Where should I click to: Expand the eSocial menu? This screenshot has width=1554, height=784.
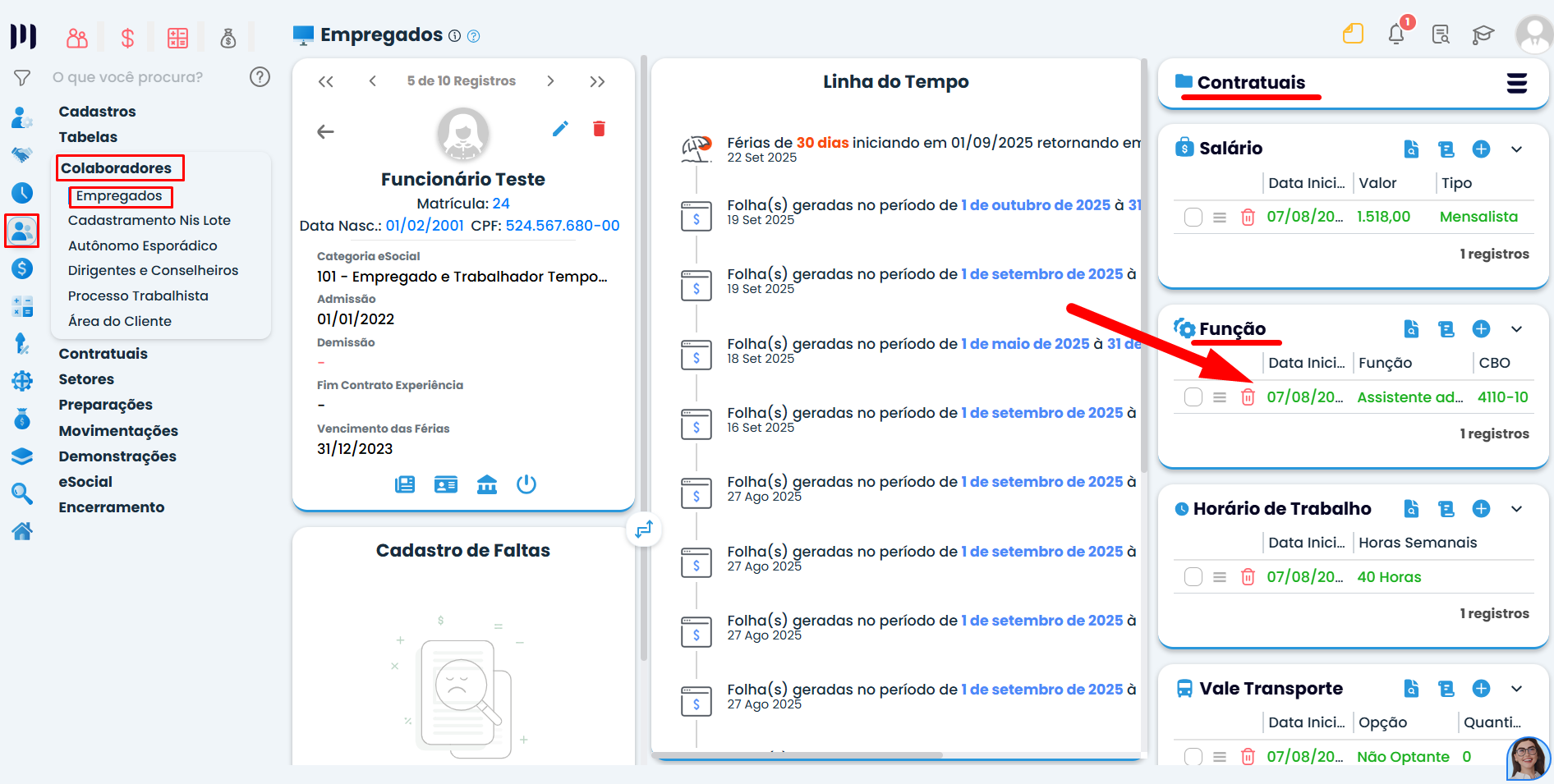(85, 482)
